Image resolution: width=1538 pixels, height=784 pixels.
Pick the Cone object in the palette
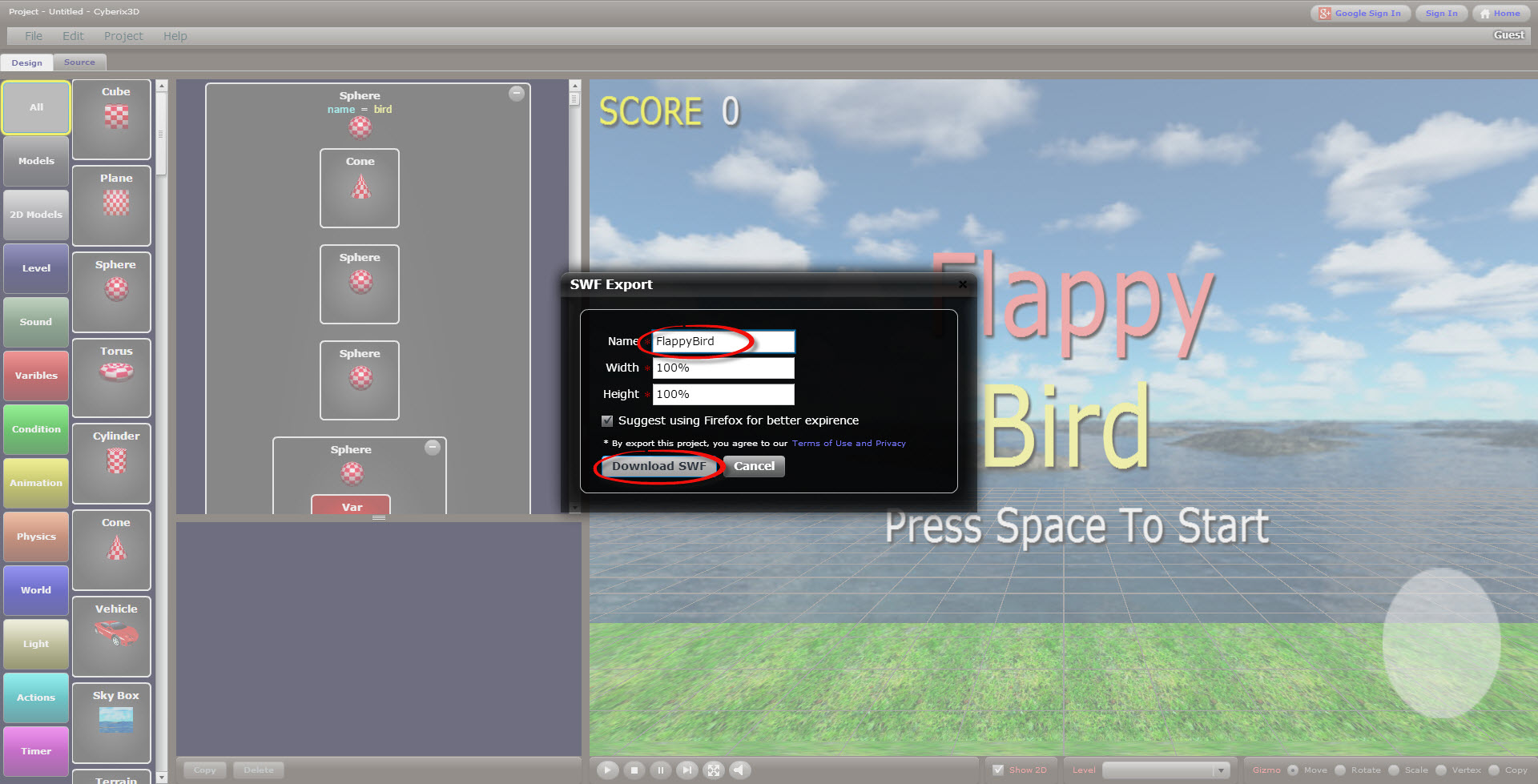point(112,550)
